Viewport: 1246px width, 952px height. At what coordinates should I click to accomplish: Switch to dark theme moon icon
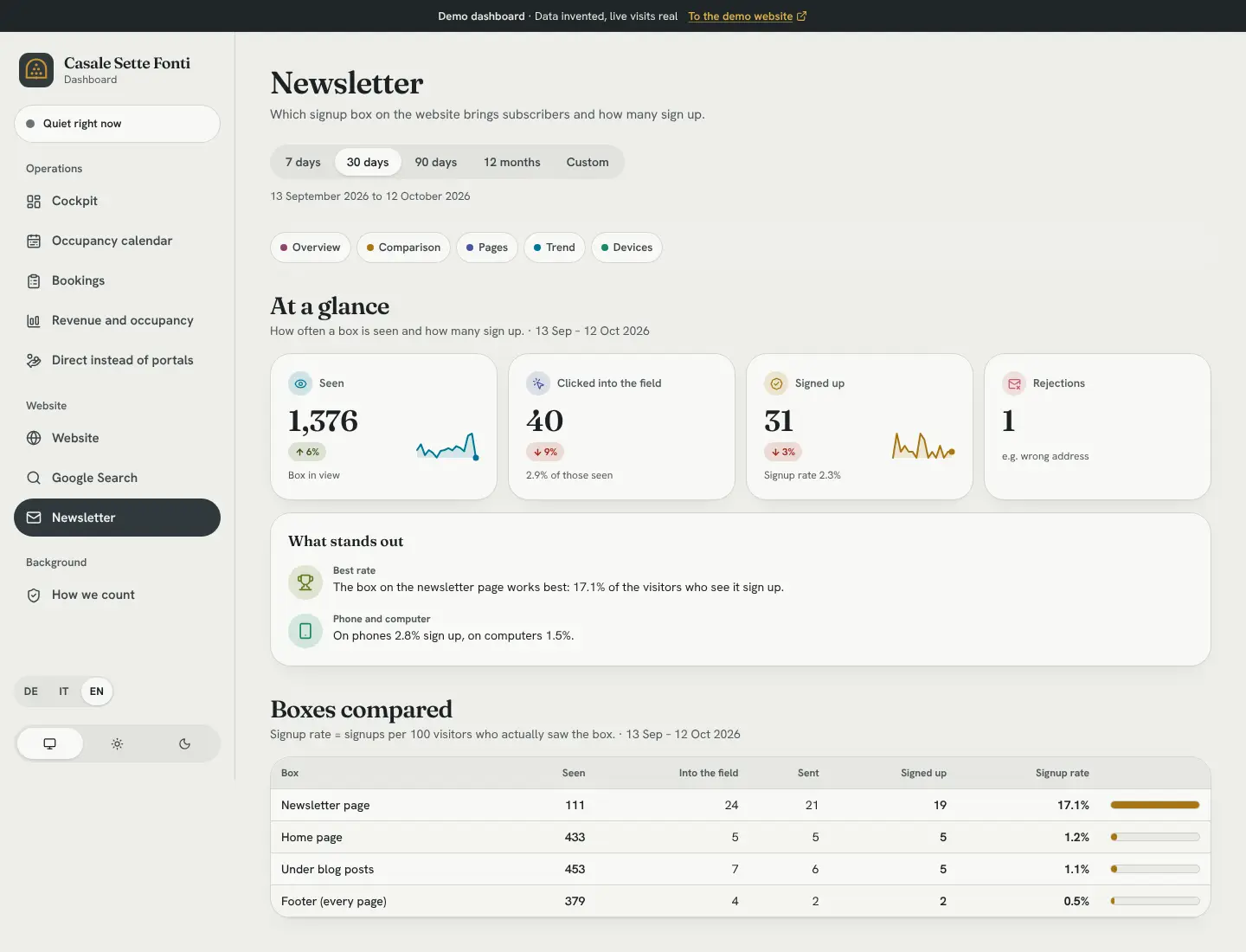(184, 743)
